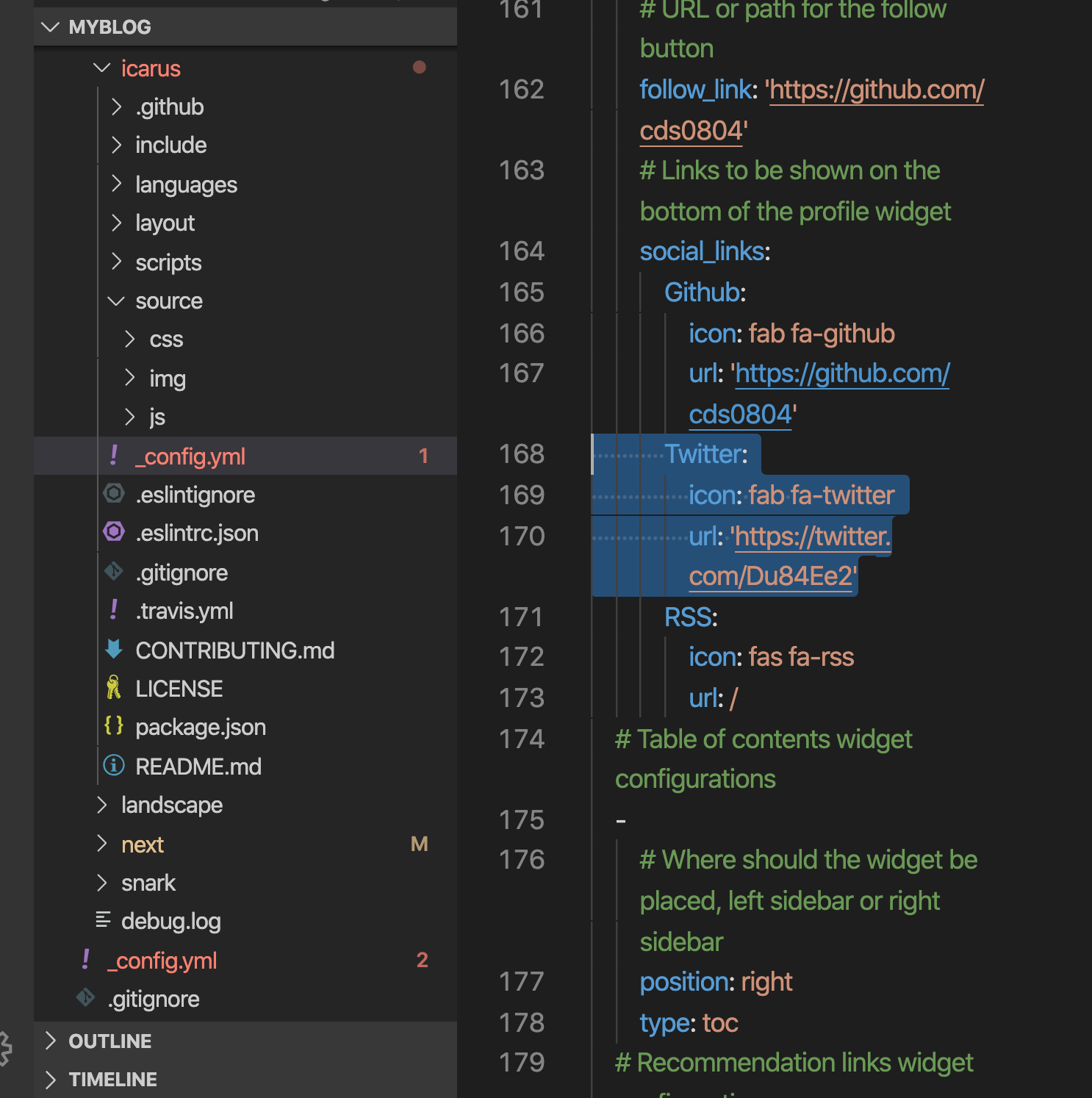Screen dimensions: 1092x1098
Task: Click line number 174 in the gutter
Action: [x=522, y=739]
